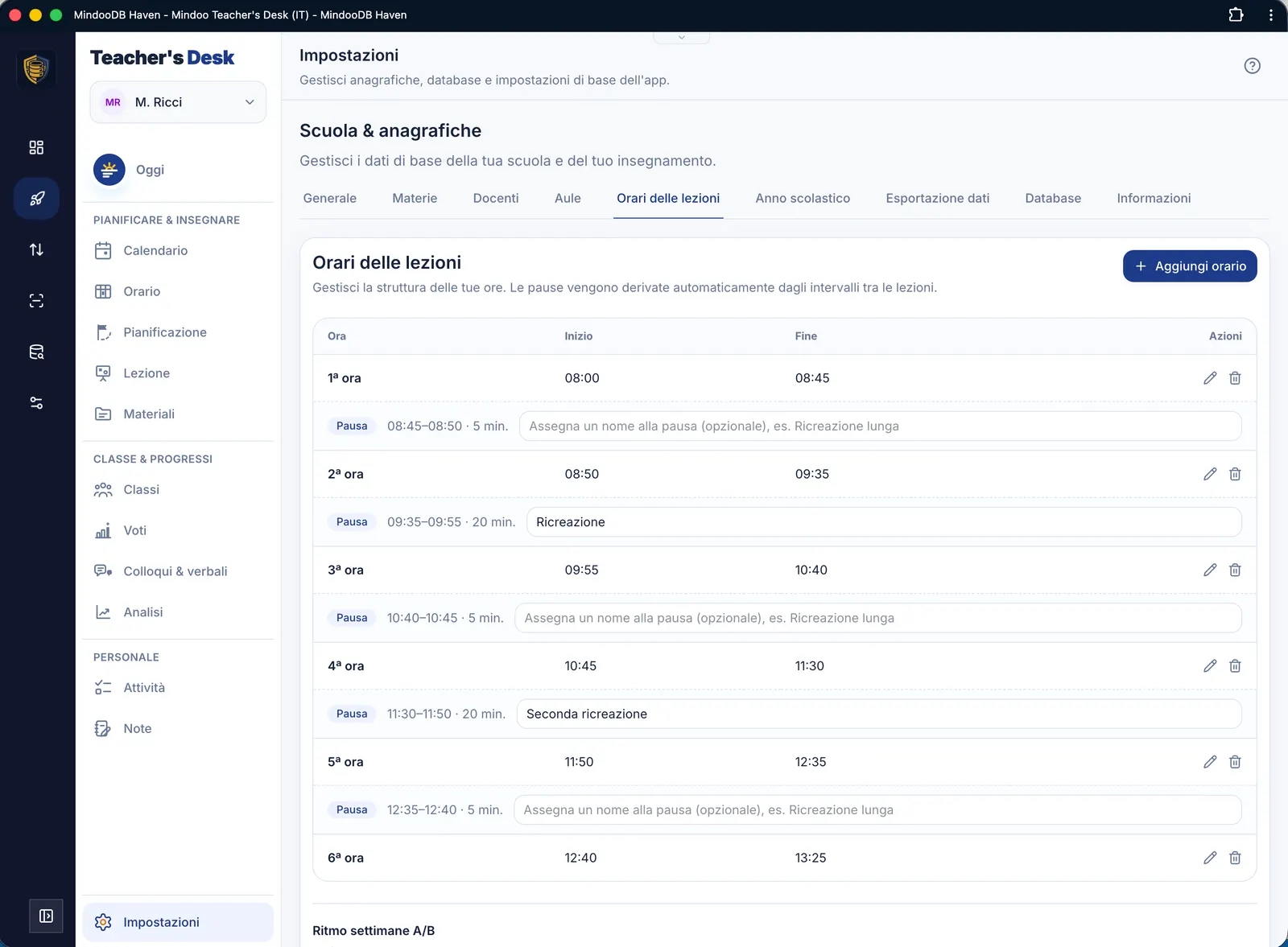Open the three-dot menu in title bar
This screenshot has height=947, width=1288.
[x=1271, y=14]
